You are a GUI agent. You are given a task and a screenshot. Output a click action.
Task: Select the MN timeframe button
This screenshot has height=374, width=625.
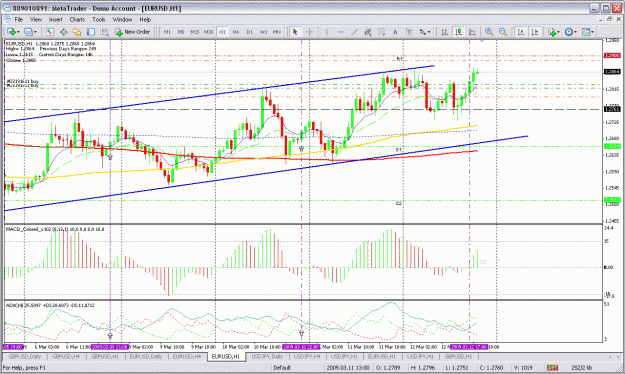277,31
